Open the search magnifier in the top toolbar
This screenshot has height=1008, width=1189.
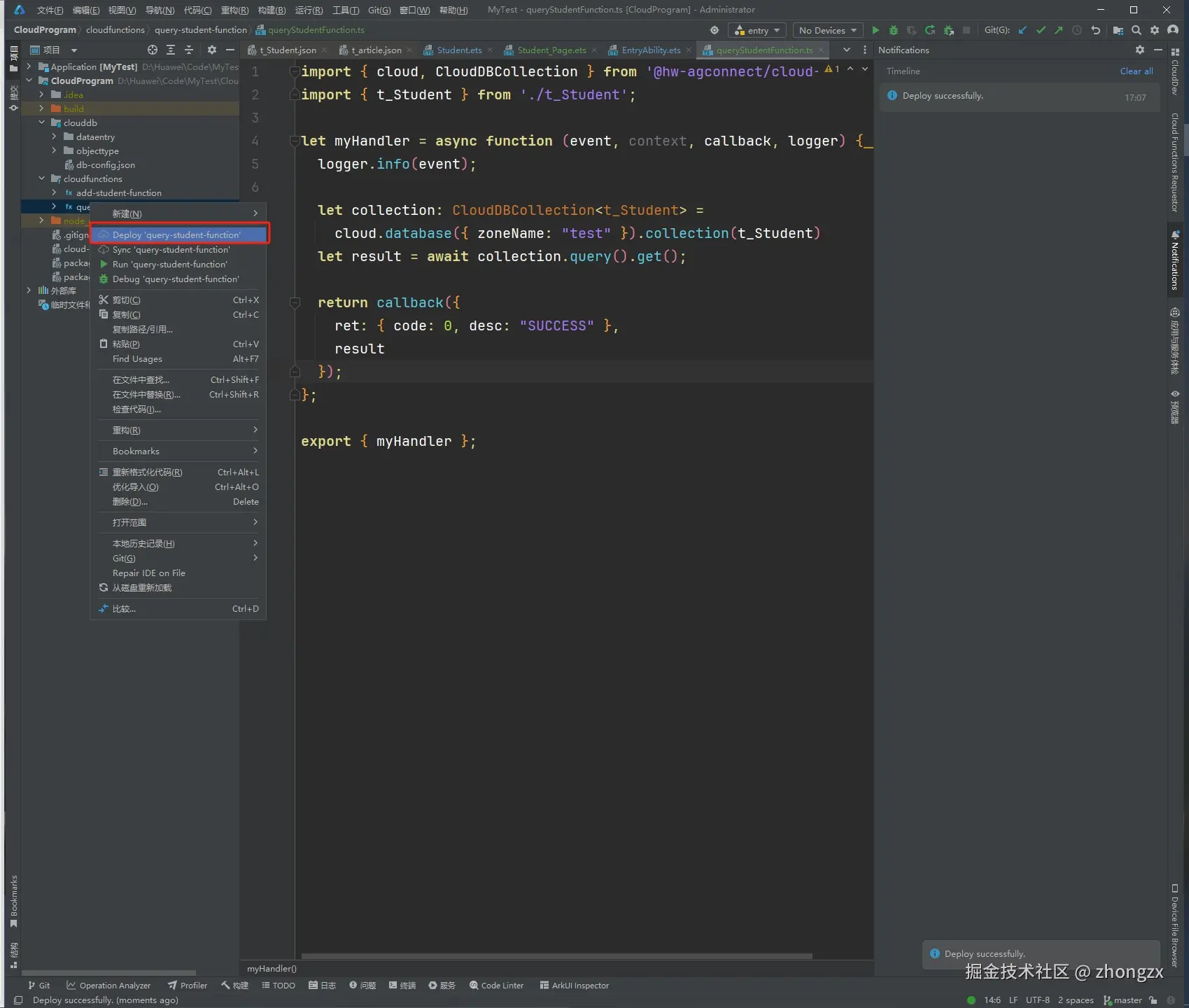click(1137, 30)
